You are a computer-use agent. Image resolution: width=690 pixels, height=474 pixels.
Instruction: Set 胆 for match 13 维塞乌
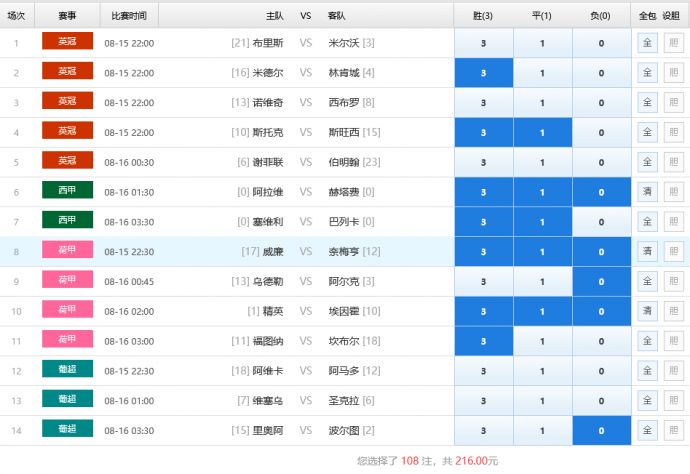point(674,401)
